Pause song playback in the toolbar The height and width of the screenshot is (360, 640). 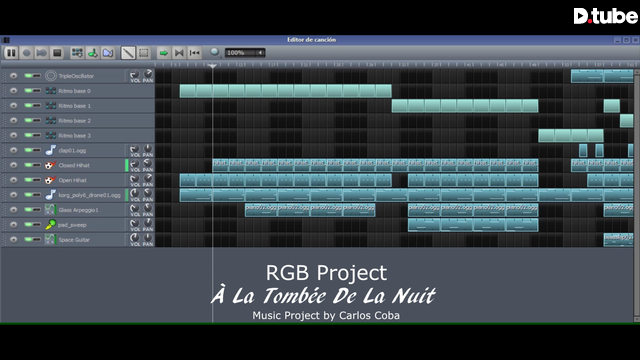11,53
